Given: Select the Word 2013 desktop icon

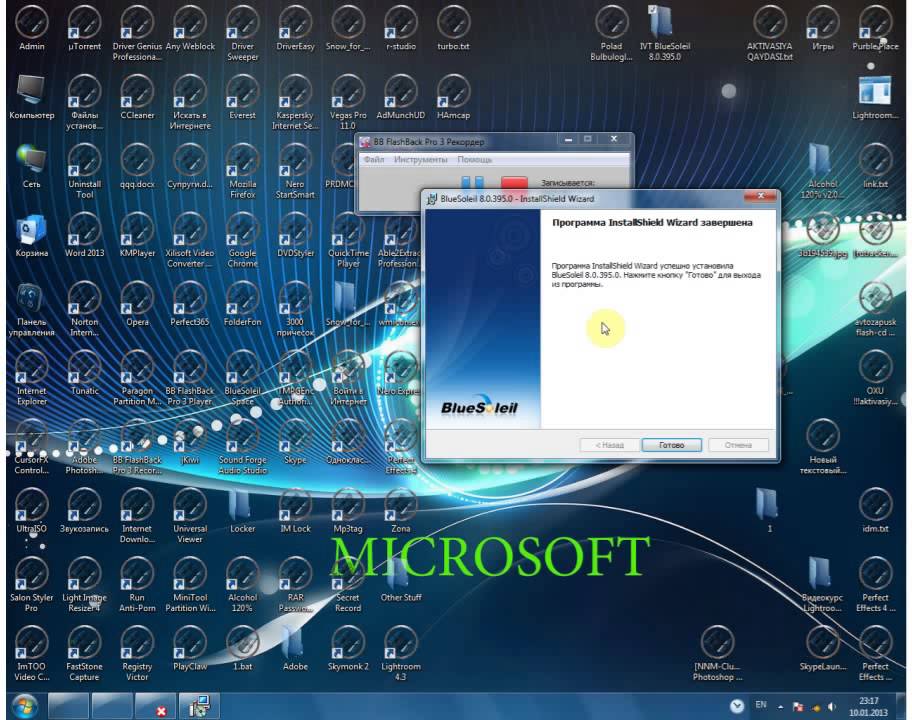Looking at the screenshot, I should click(84, 235).
